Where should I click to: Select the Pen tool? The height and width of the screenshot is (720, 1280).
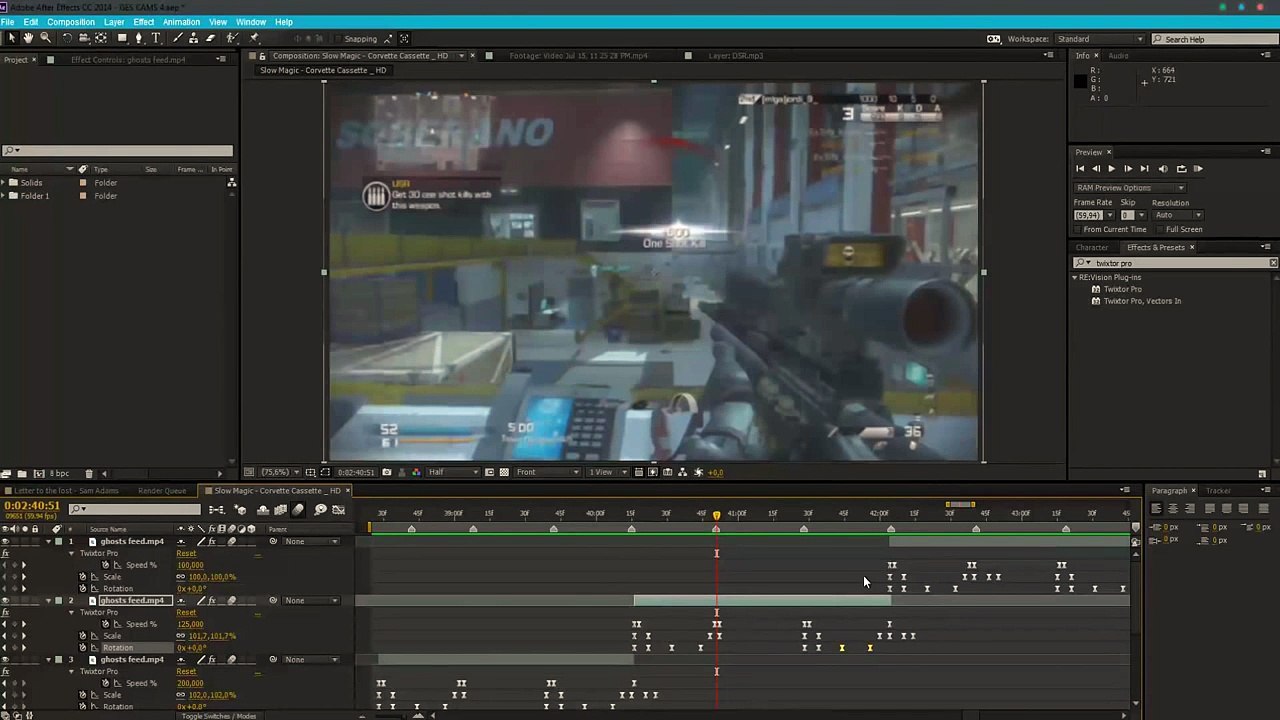(139, 38)
